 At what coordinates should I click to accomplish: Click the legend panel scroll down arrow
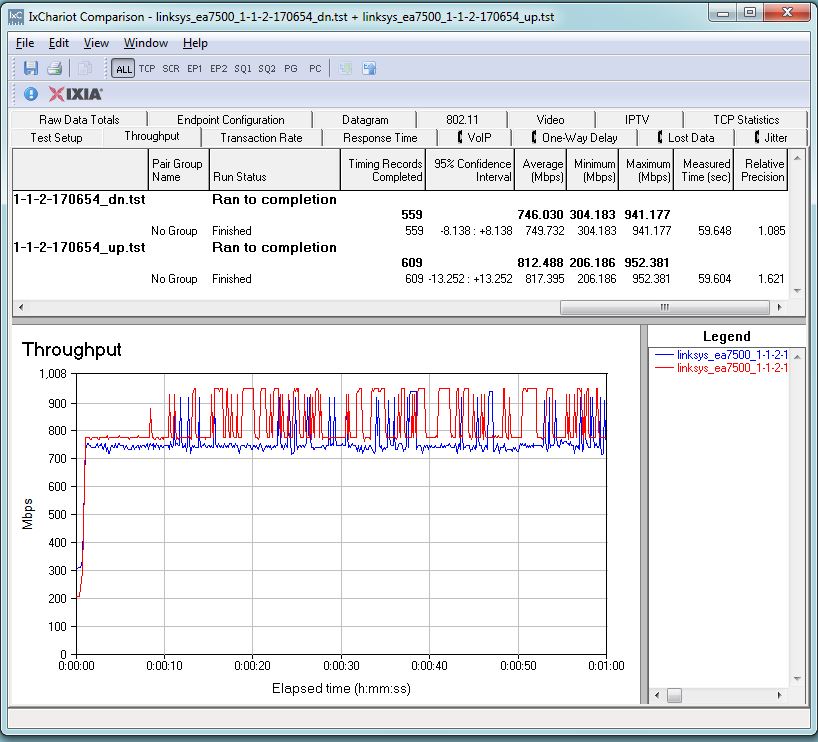(797, 679)
